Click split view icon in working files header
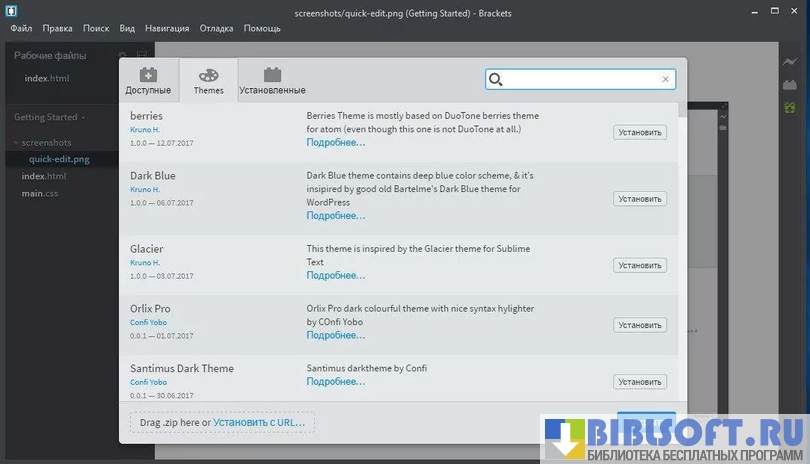This screenshot has height=464, width=810. (x=142, y=55)
